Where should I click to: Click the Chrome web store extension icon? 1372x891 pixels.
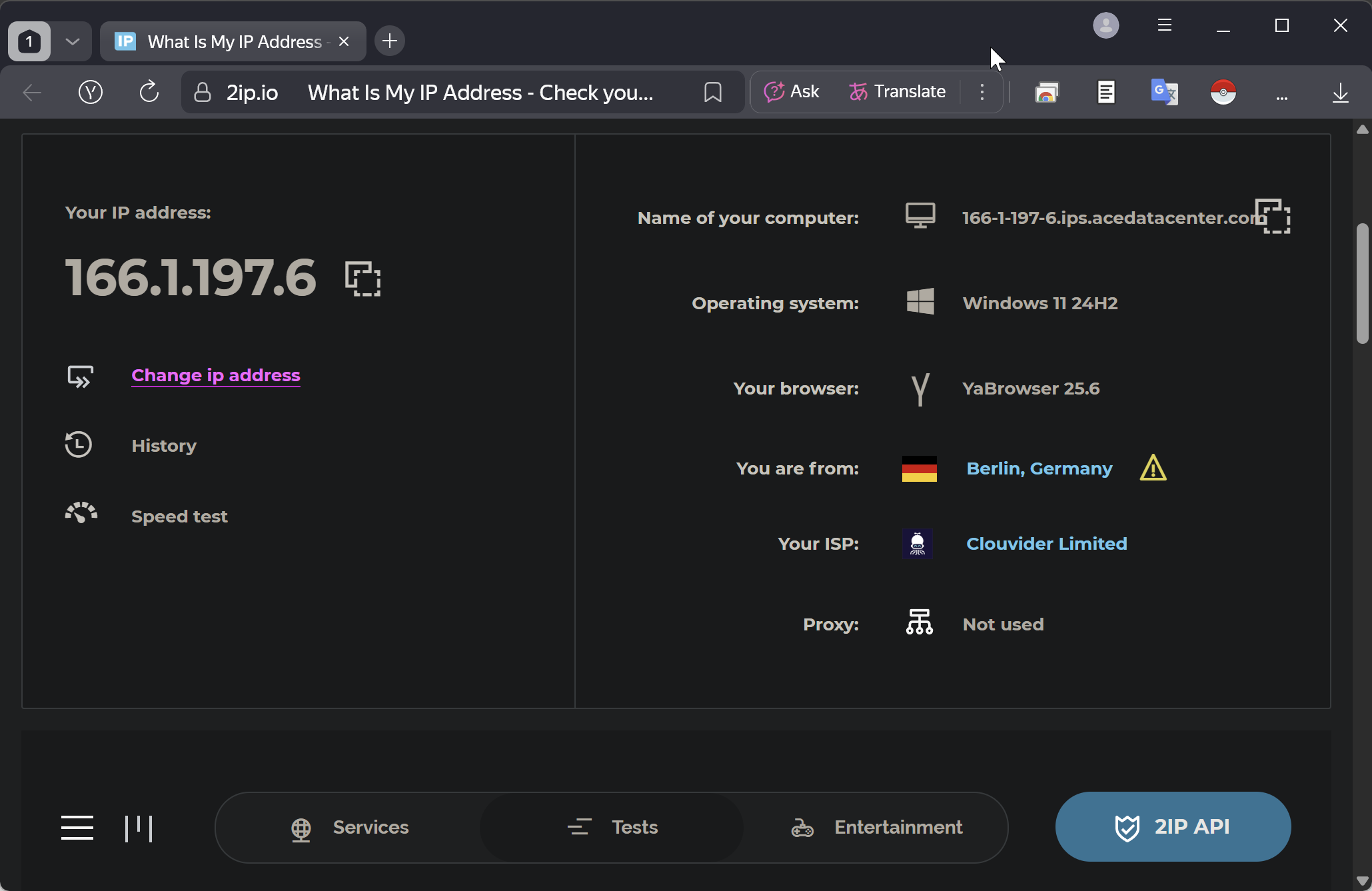(1047, 93)
